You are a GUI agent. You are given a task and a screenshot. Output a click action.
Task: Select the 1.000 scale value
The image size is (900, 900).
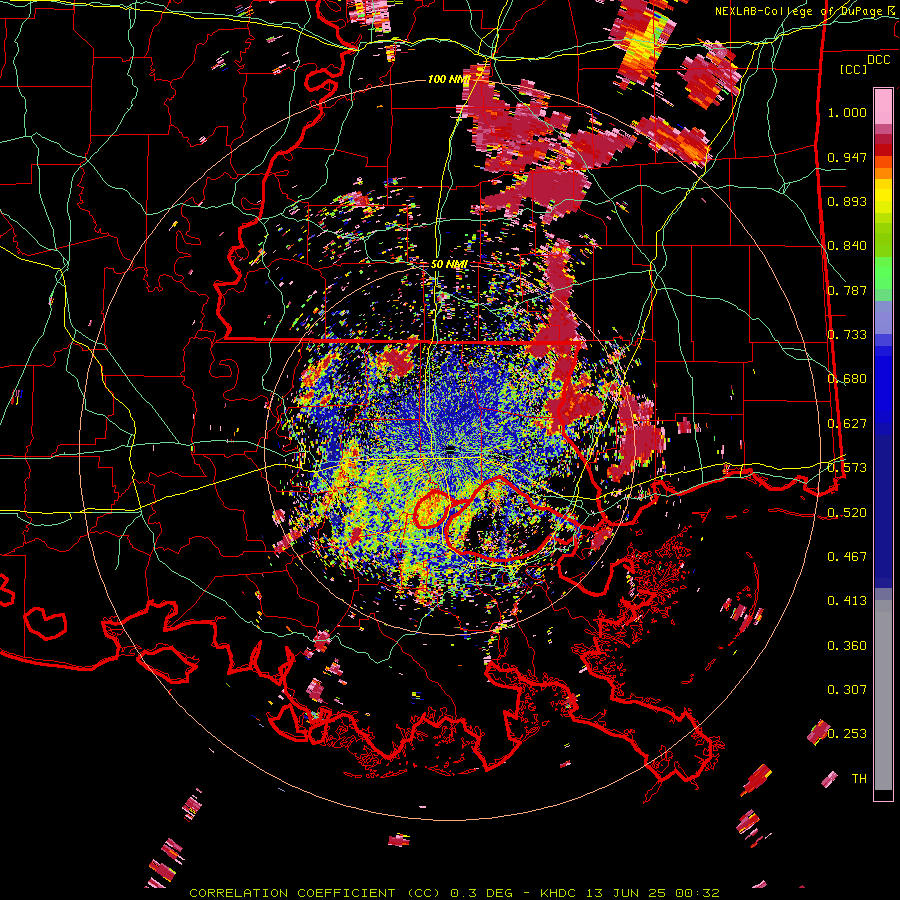847,112
